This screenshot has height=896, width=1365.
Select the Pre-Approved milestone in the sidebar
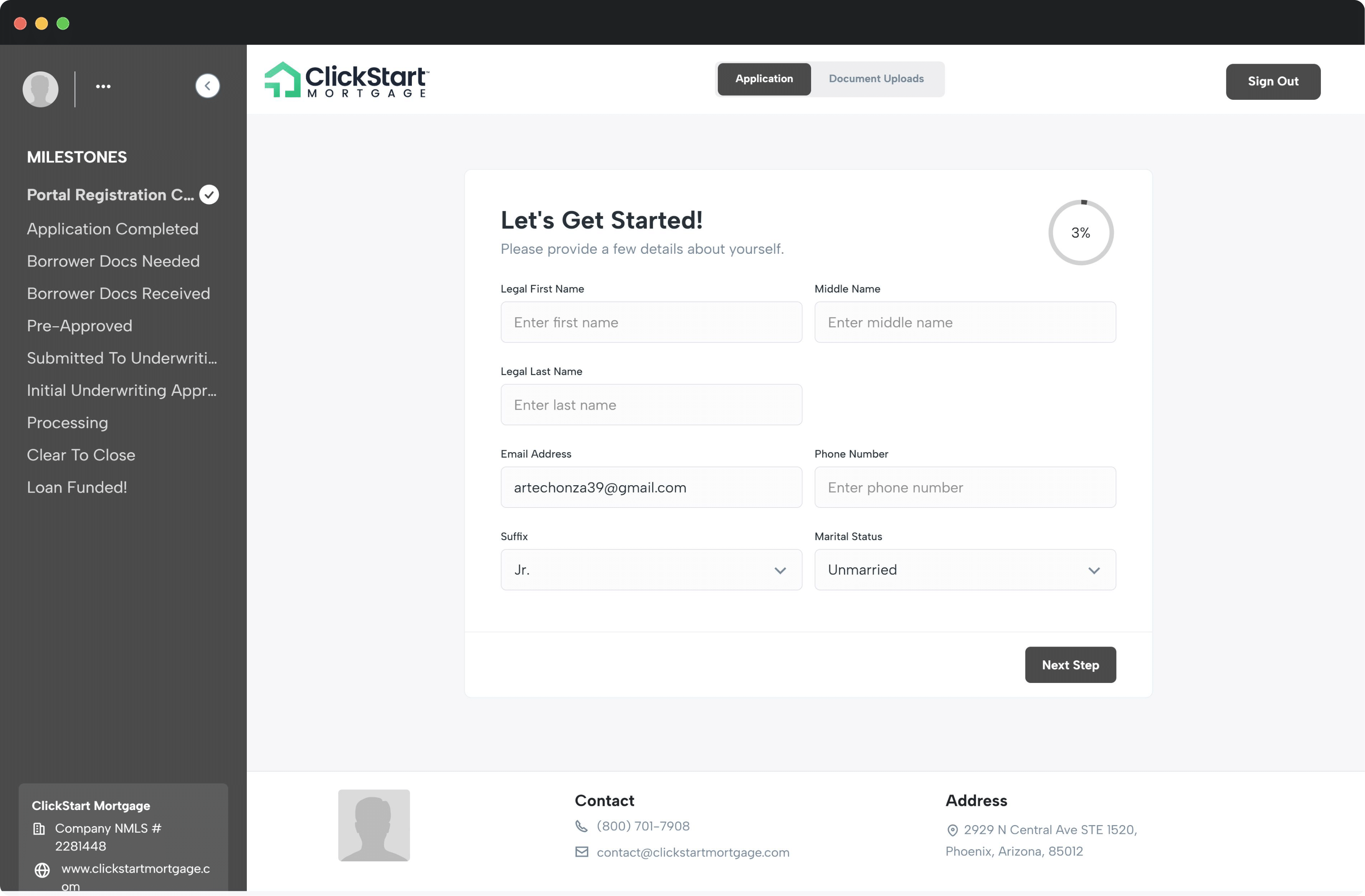(x=80, y=325)
